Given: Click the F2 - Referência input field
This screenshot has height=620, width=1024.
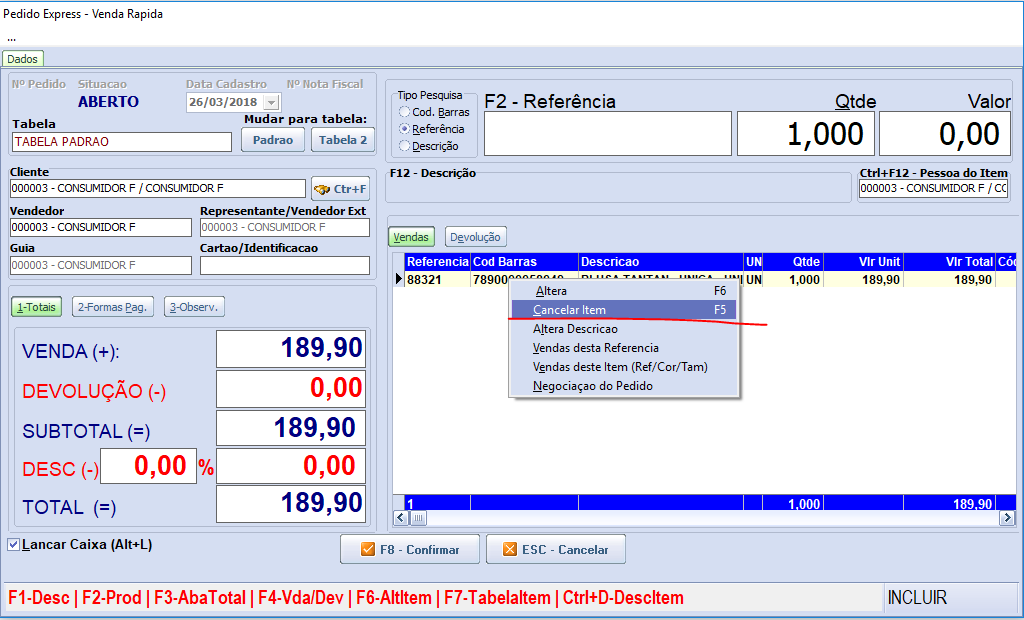Looking at the screenshot, I should [607, 134].
